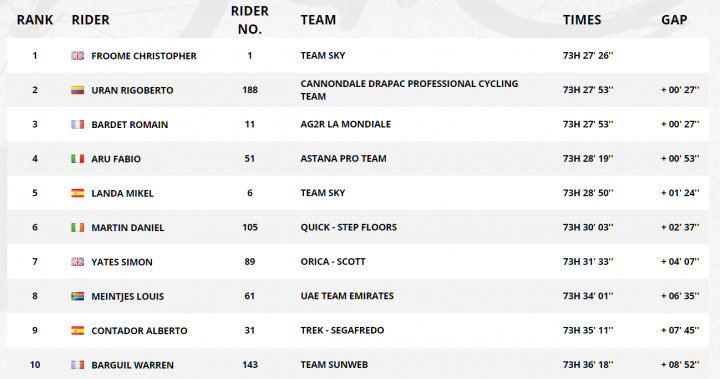
Task: Click the French flag beside Bardet Romain
Action: (77, 124)
